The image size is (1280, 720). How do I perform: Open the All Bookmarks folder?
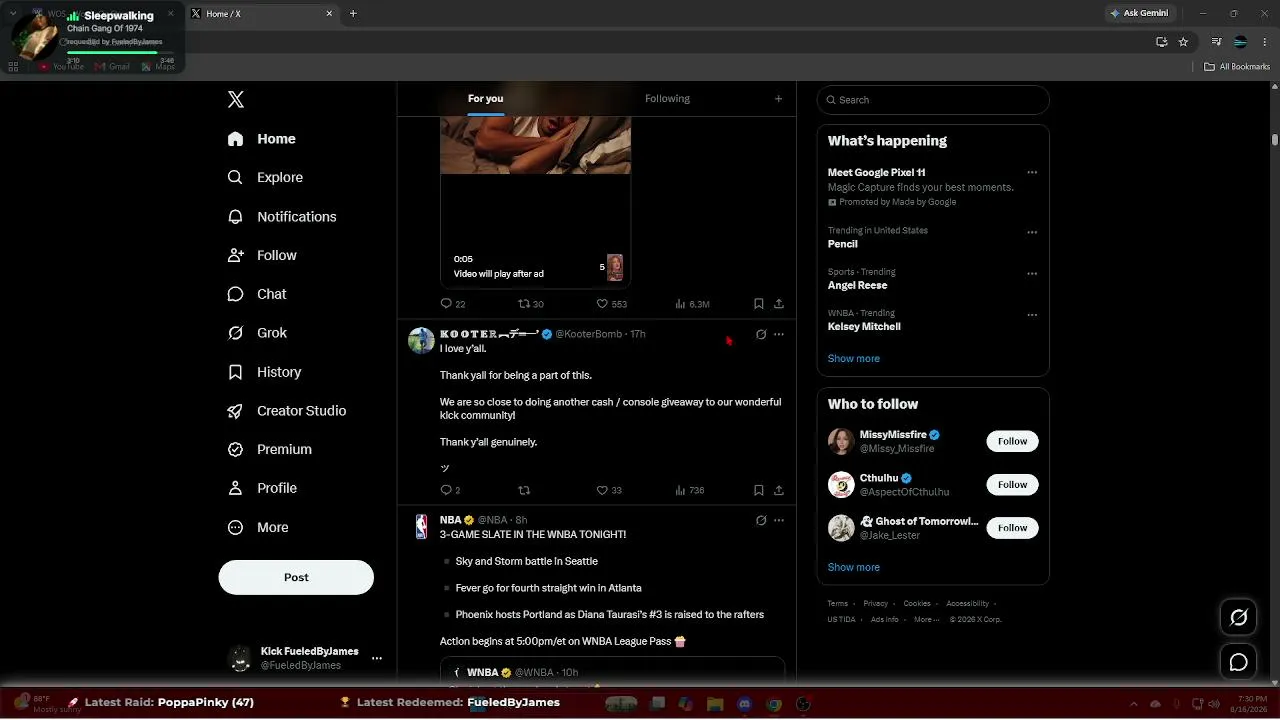tap(1237, 67)
